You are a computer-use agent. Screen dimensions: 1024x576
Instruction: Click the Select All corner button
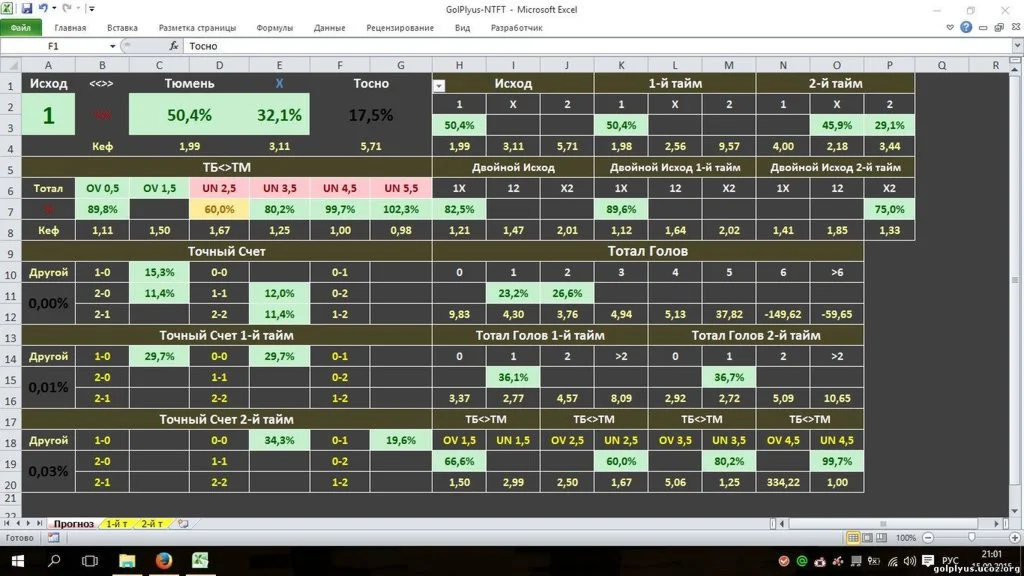pos(11,65)
